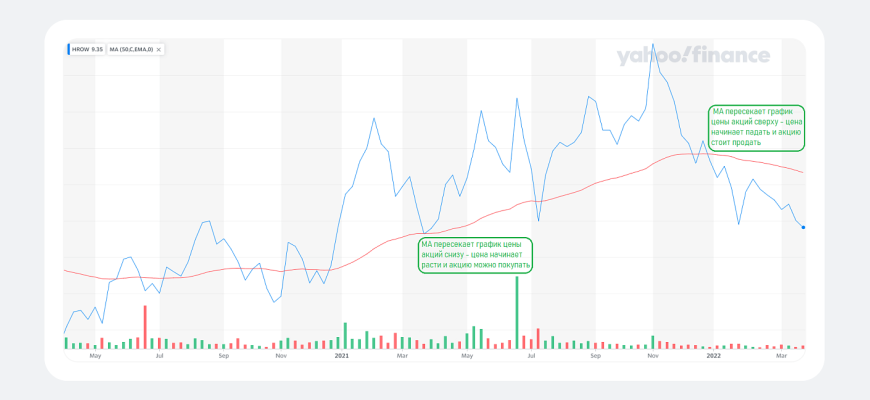Image resolution: width=870 pixels, height=400 pixels.
Task: Click the 2021 label on the time axis
Action: pos(342,355)
